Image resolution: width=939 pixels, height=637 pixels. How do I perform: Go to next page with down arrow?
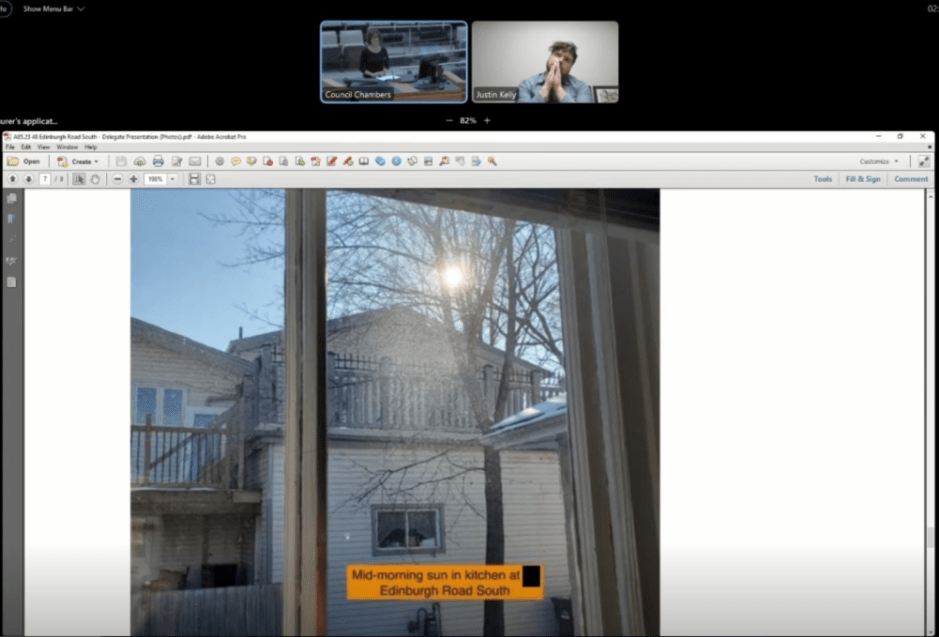tap(28, 179)
